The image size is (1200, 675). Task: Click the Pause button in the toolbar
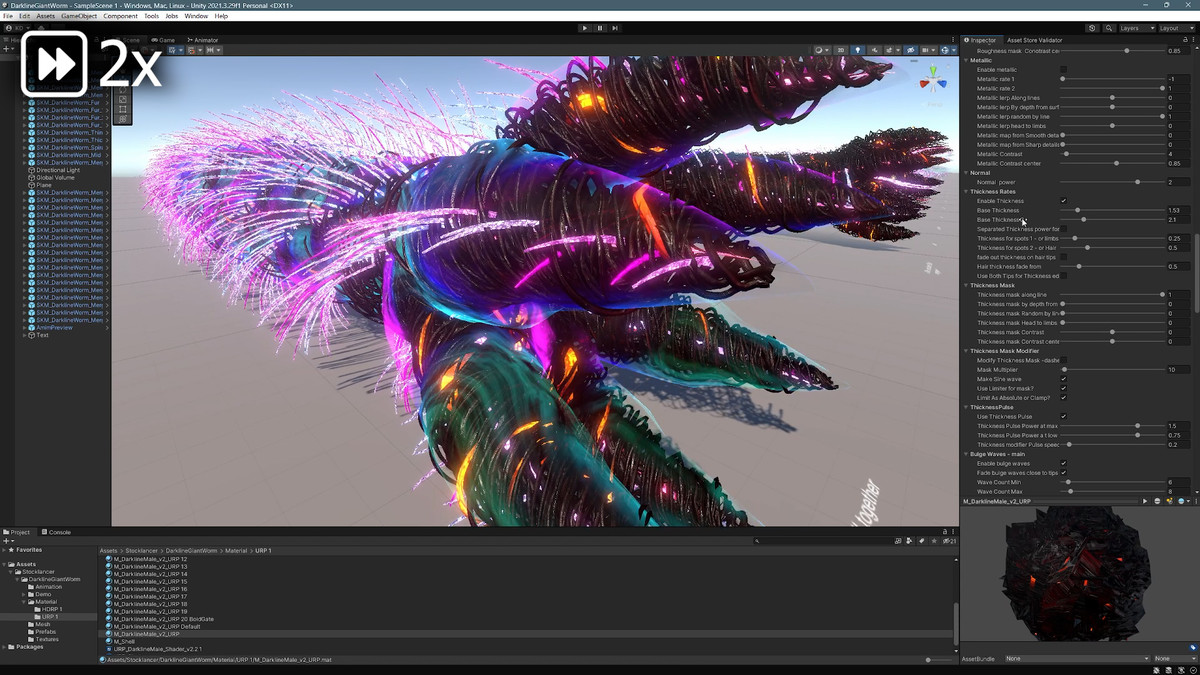tap(600, 28)
